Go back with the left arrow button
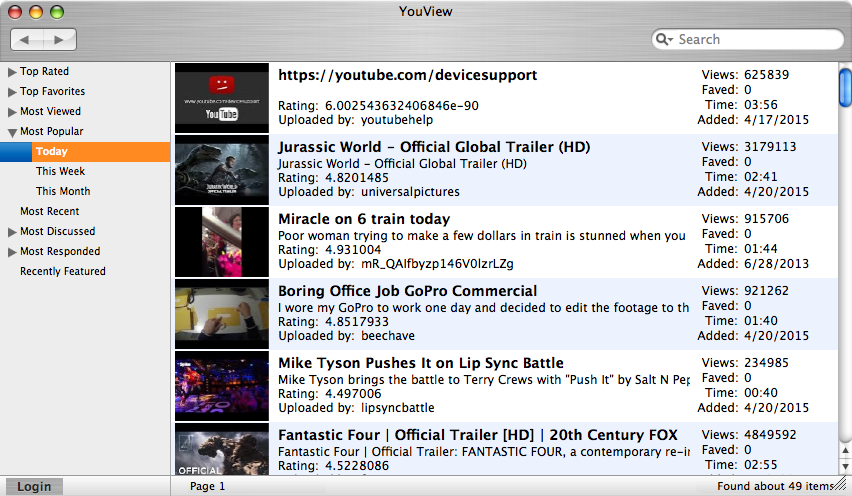The width and height of the screenshot is (852, 496). pyautogui.click(x=26, y=40)
